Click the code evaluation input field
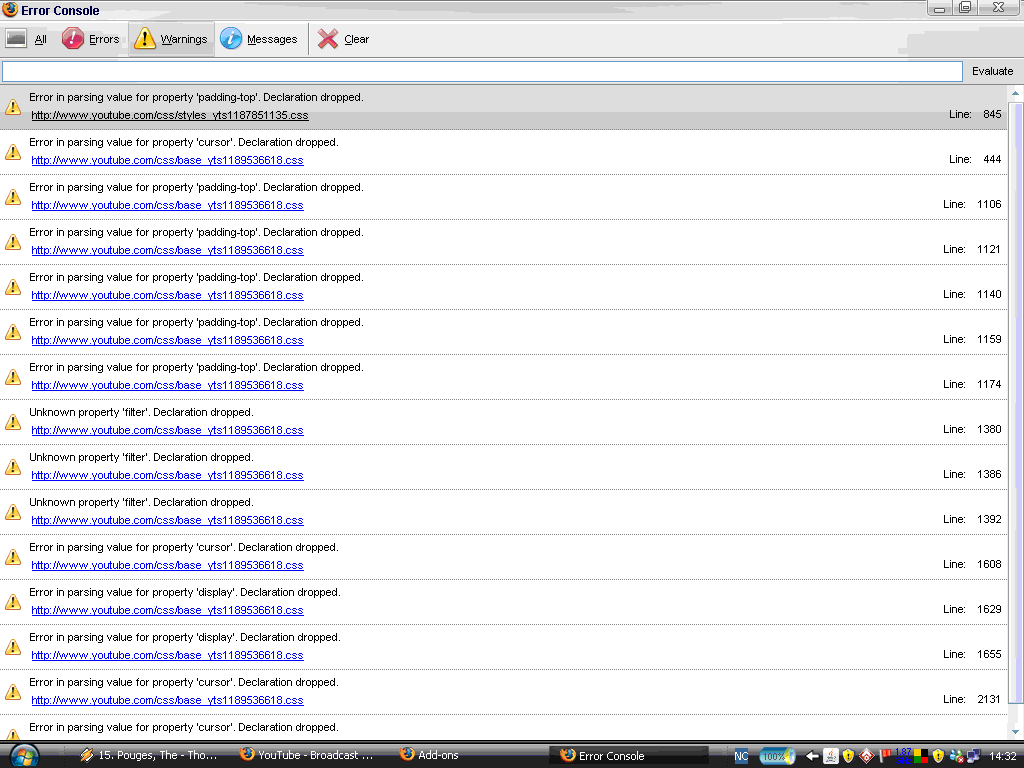1024x768 pixels. [482, 71]
